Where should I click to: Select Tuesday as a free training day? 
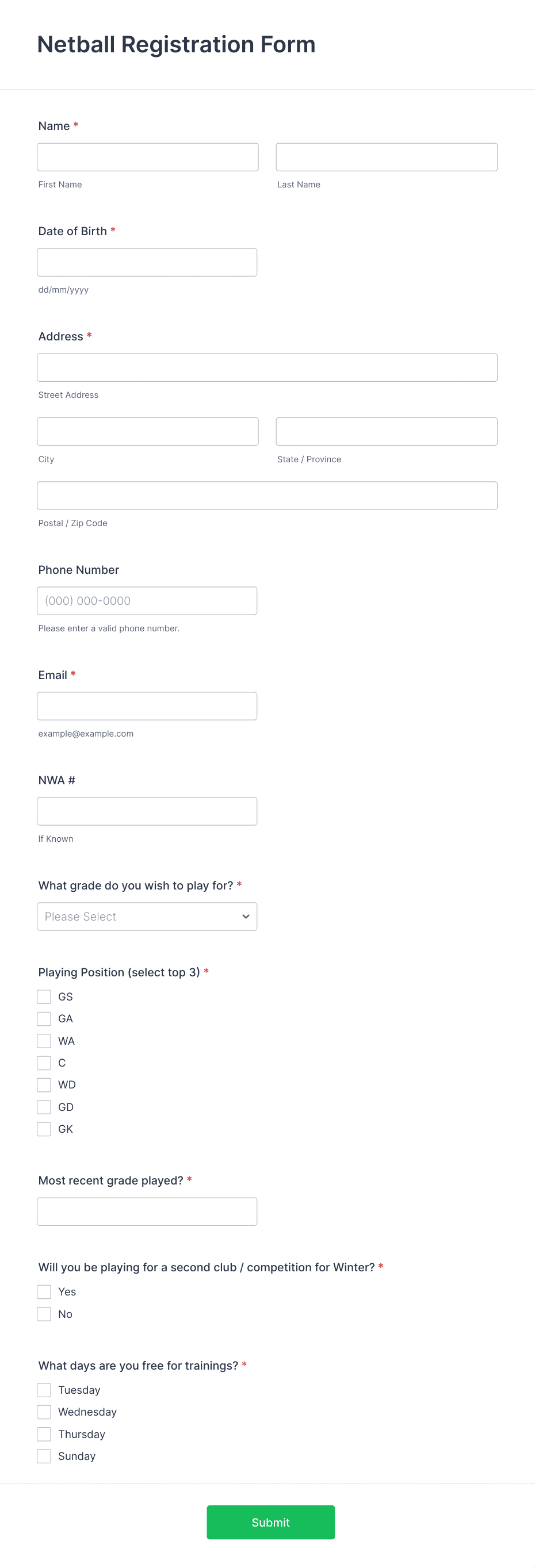pos(43,1390)
